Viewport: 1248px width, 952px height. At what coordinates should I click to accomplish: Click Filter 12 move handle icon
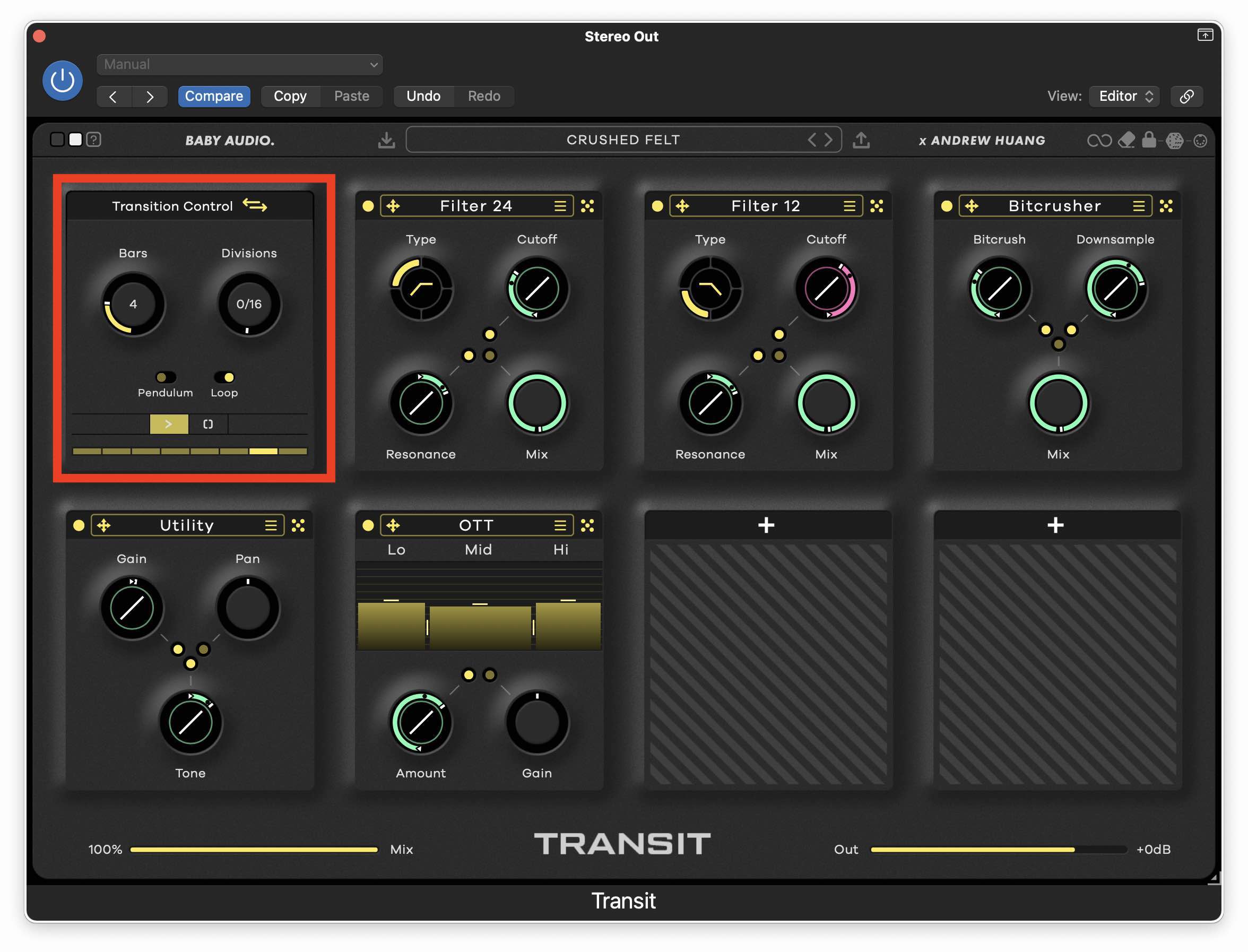(x=683, y=206)
